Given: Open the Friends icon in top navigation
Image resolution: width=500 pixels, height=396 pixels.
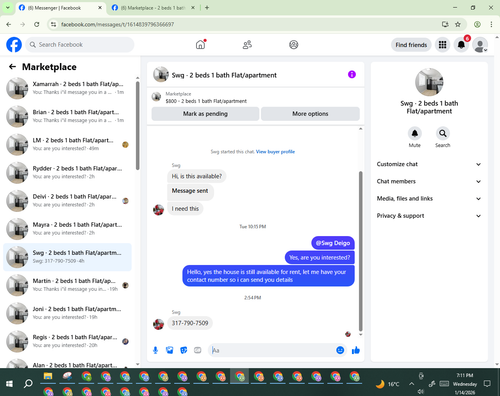Looking at the screenshot, I should click(x=247, y=45).
